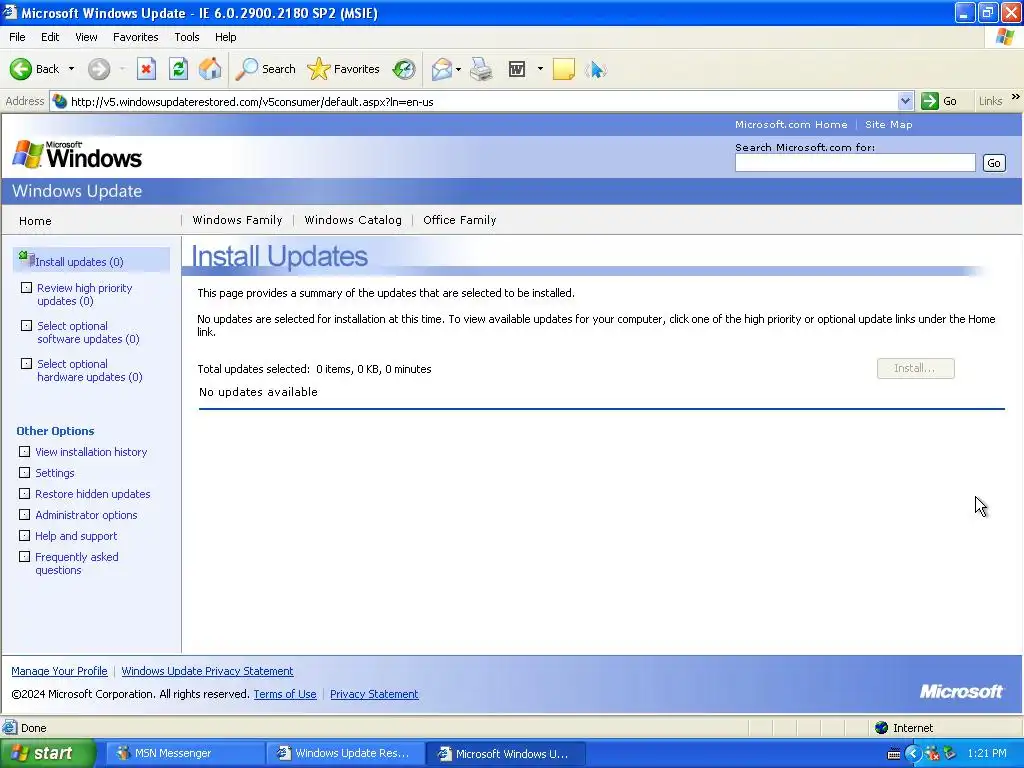Open the Favorites menu
This screenshot has width=1024, height=768.
point(135,37)
